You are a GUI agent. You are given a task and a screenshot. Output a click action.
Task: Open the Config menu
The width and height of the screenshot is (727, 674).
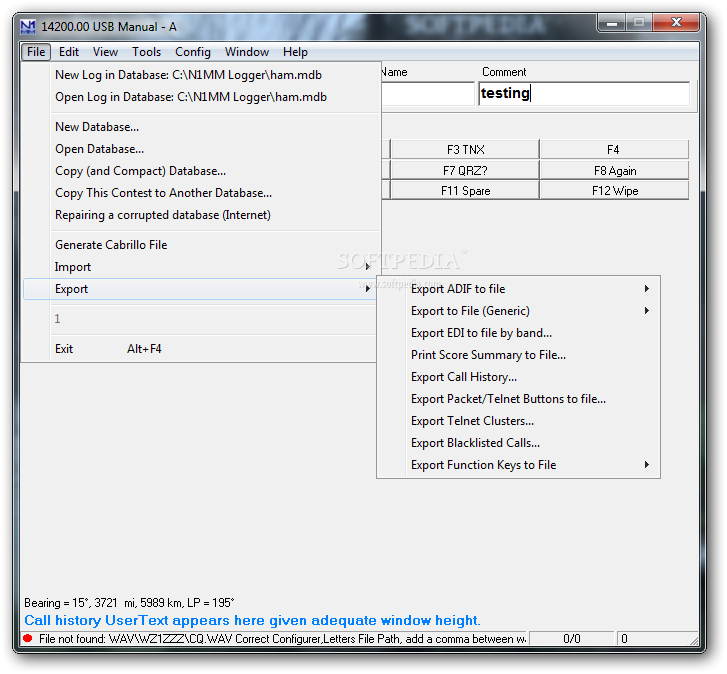tap(193, 51)
